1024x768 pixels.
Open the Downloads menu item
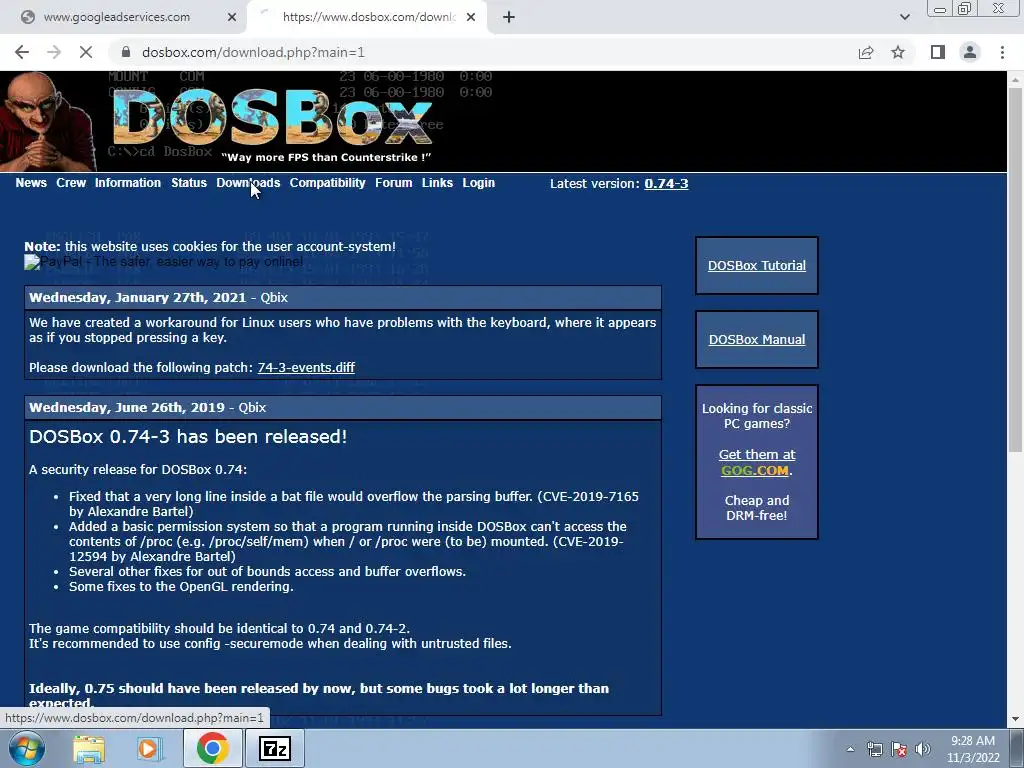point(248,183)
